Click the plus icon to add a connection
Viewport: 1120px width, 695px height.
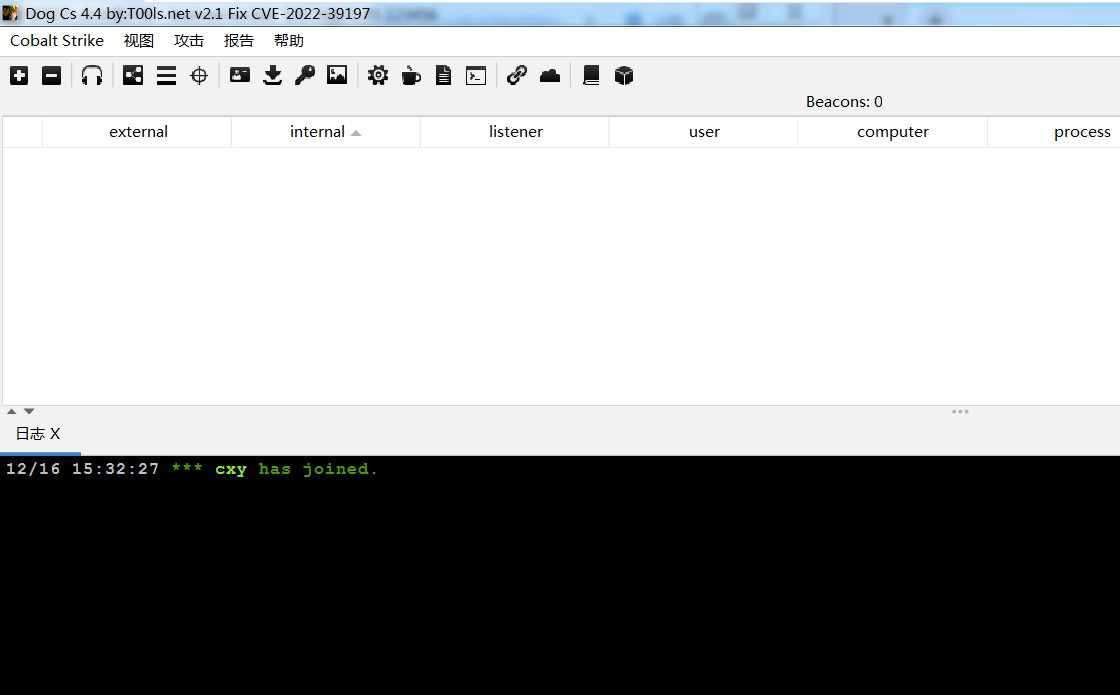coord(19,76)
